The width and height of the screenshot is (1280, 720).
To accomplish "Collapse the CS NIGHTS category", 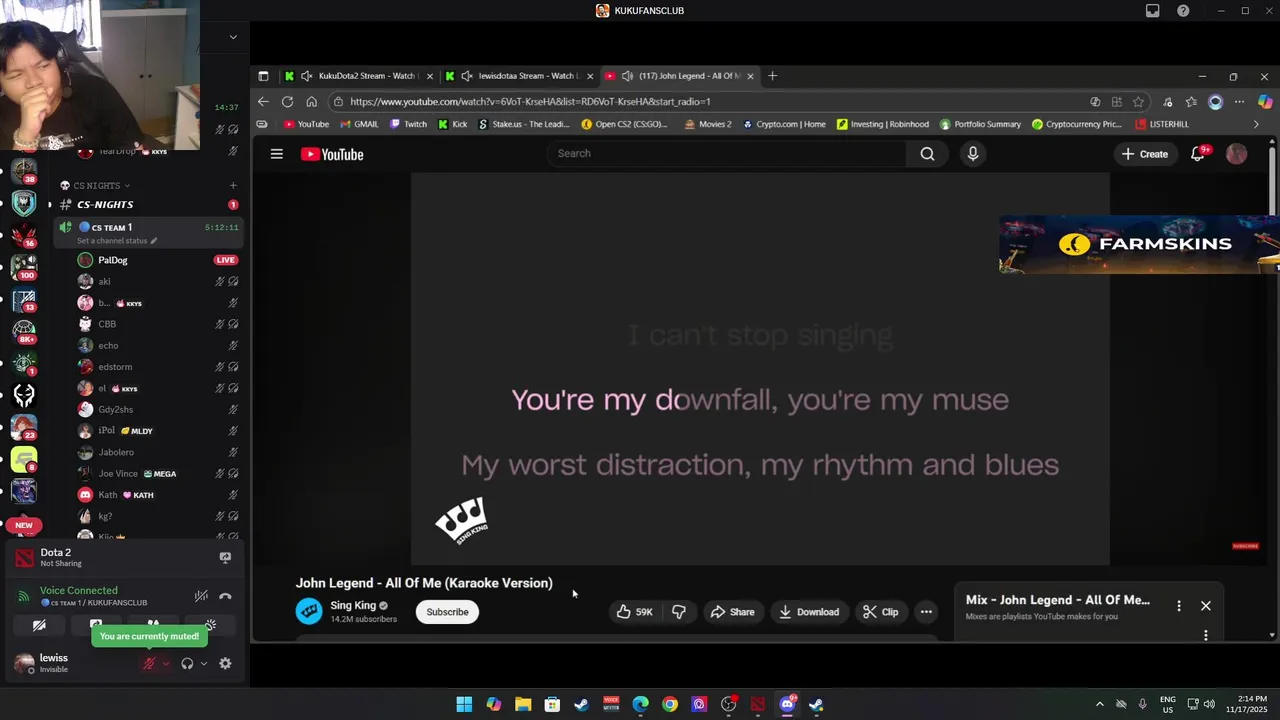I will click(x=96, y=185).
